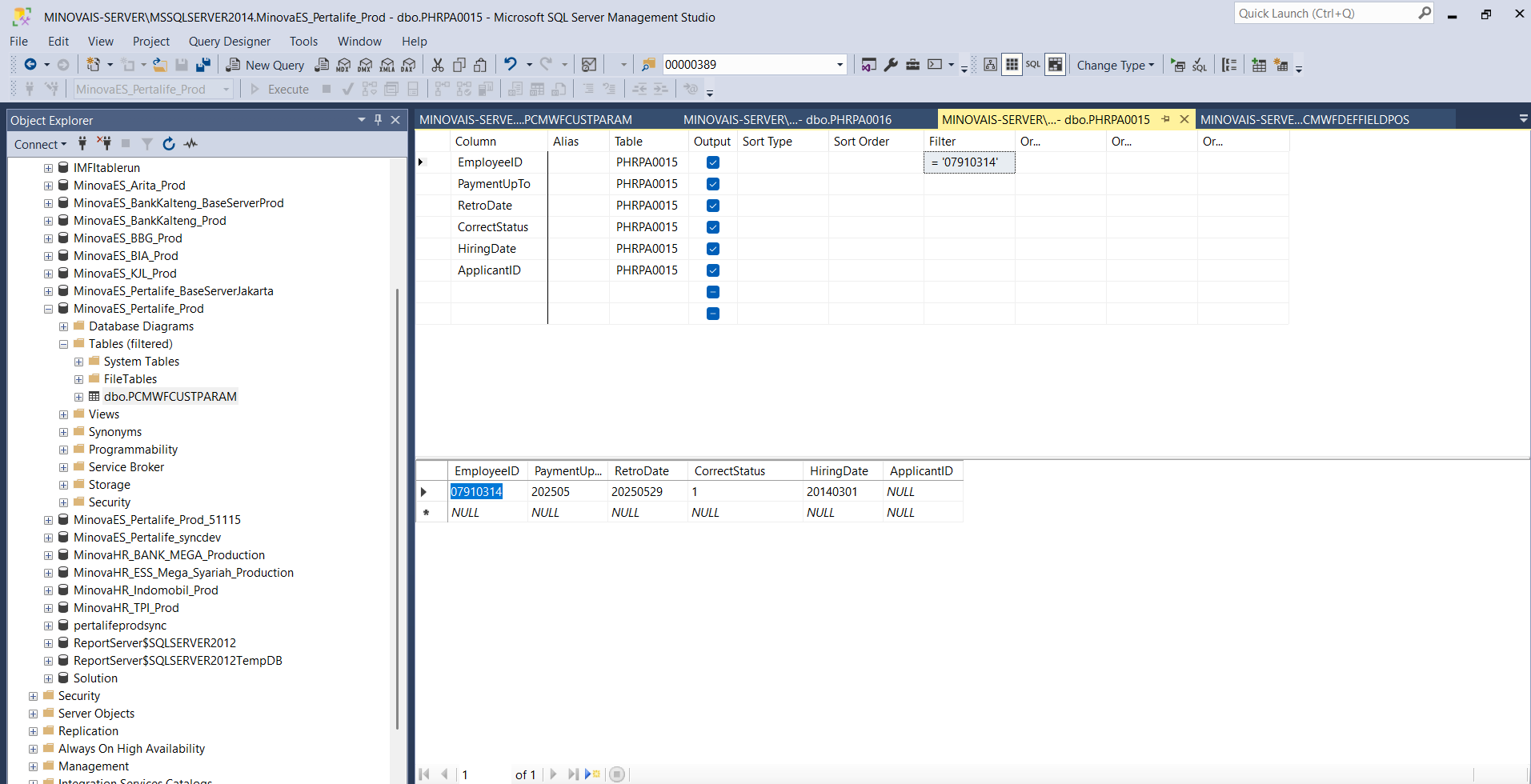
Task: Click the Object Explorer vertical scrollbar
Action: 398,509
